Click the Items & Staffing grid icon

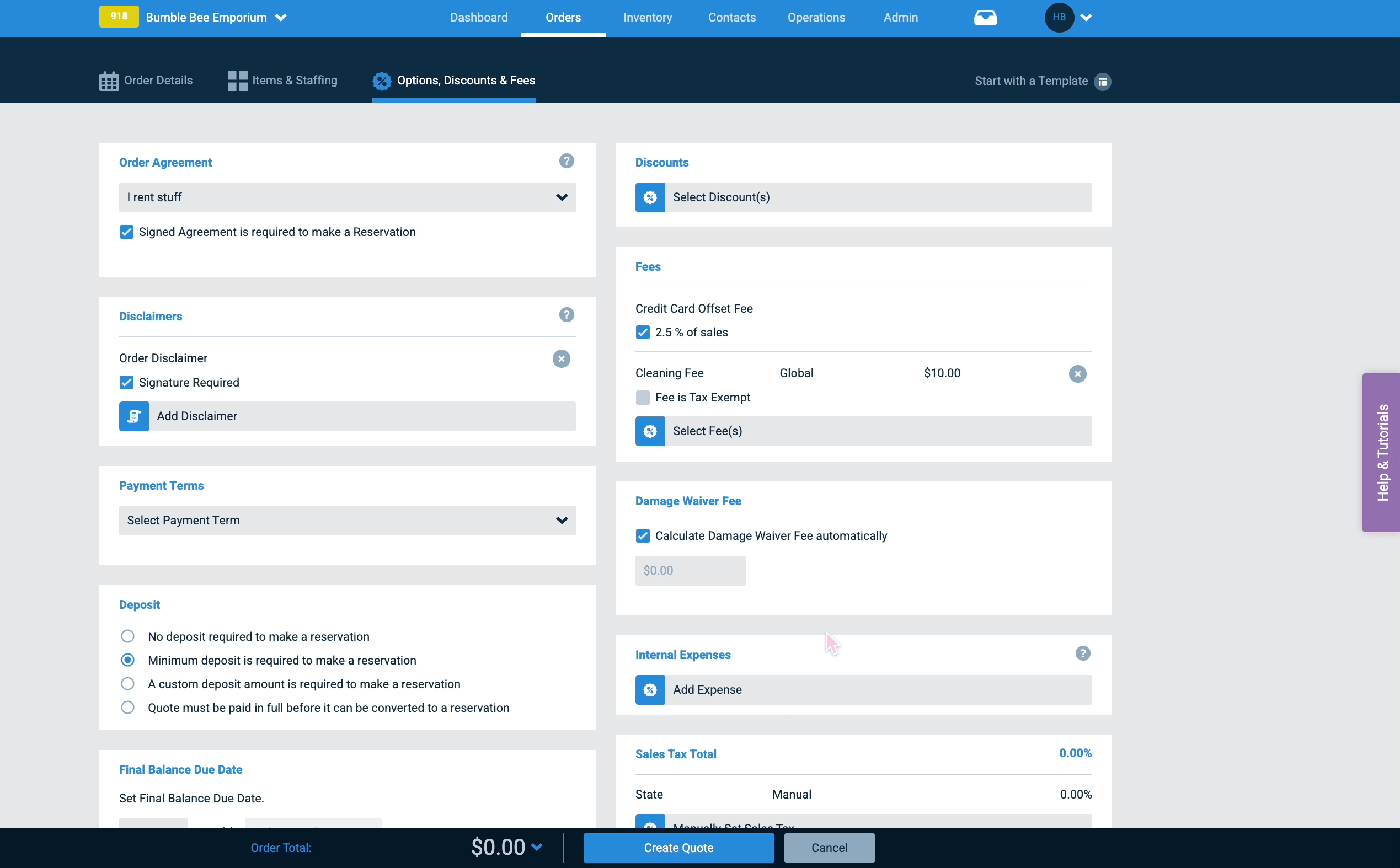(237, 81)
